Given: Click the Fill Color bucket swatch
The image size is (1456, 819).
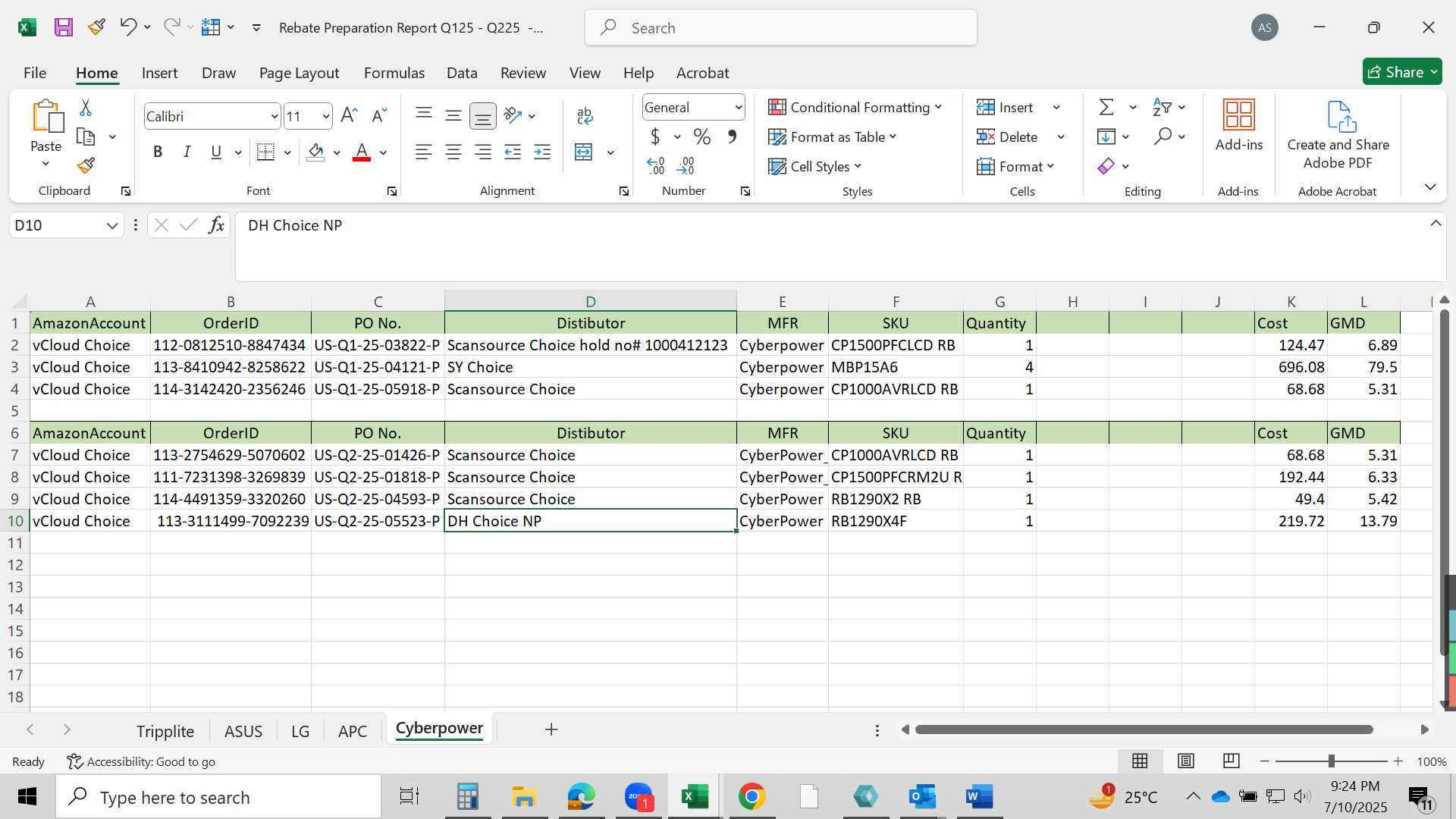Looking at the screenshot, I should click(316, 152).
